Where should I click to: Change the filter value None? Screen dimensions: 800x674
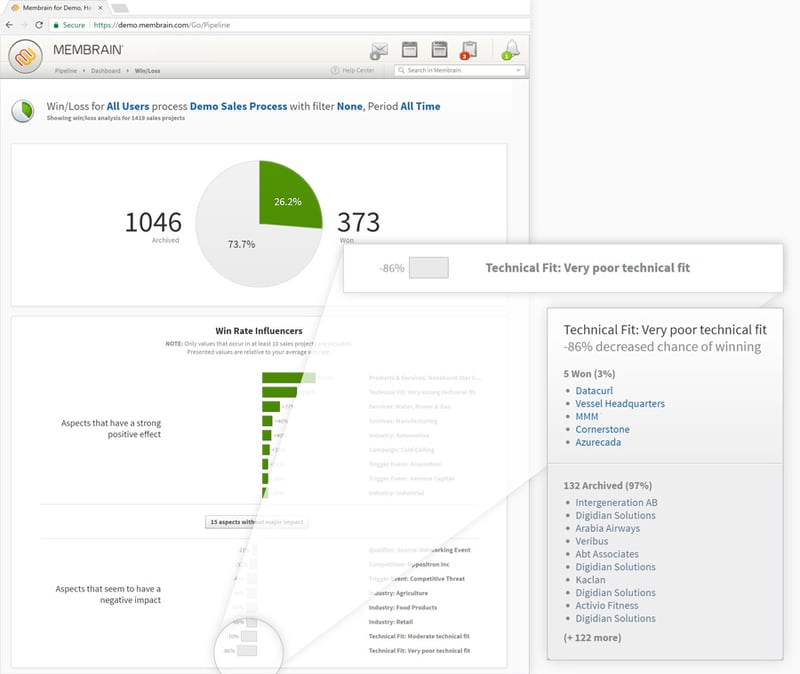349,106
